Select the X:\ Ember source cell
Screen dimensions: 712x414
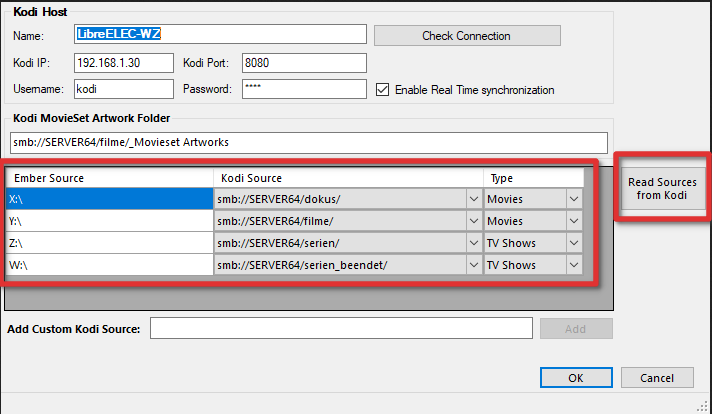tap(109, 199)
